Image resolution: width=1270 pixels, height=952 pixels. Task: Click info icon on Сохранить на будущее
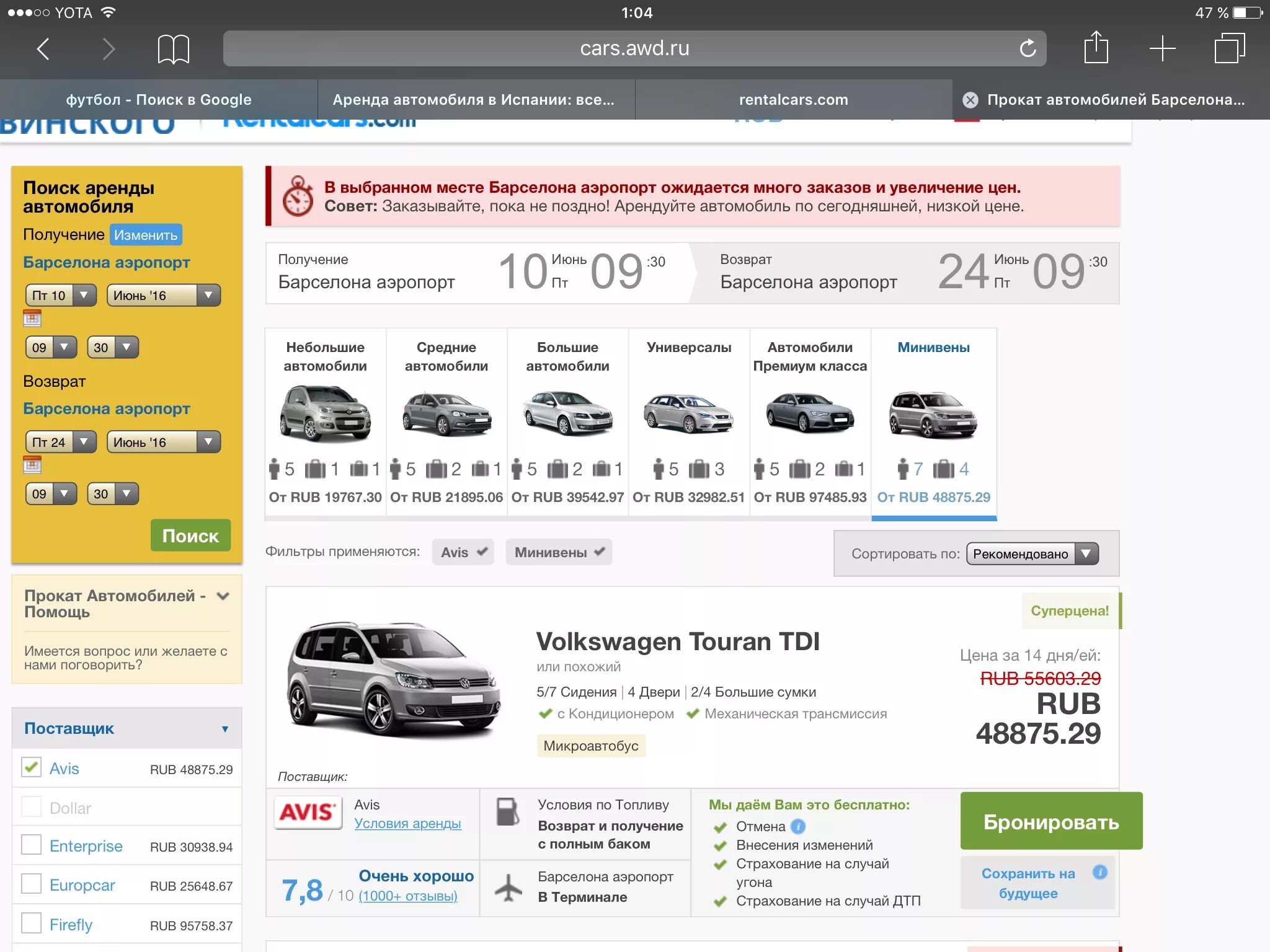click(1100, 872)
